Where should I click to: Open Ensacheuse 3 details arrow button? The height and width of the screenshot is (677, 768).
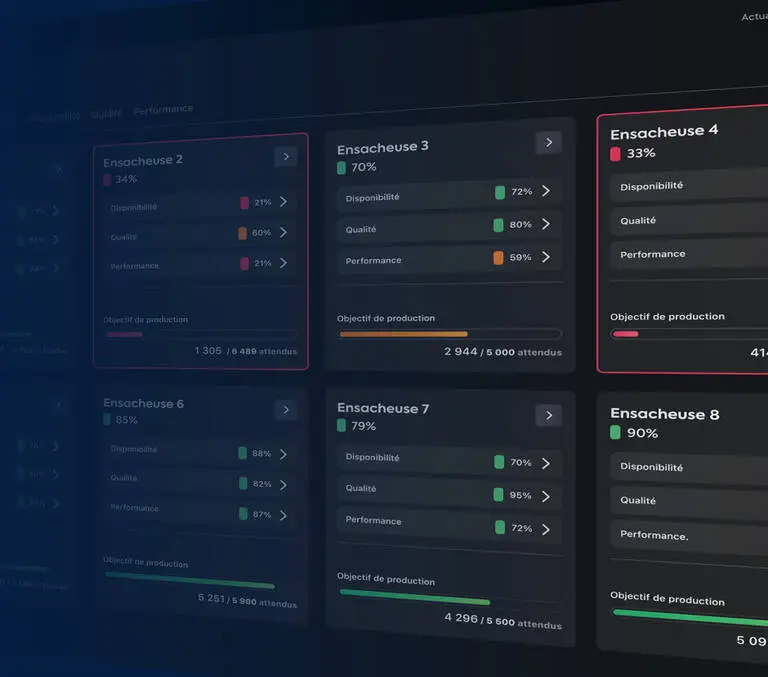[x=549, y=143]
